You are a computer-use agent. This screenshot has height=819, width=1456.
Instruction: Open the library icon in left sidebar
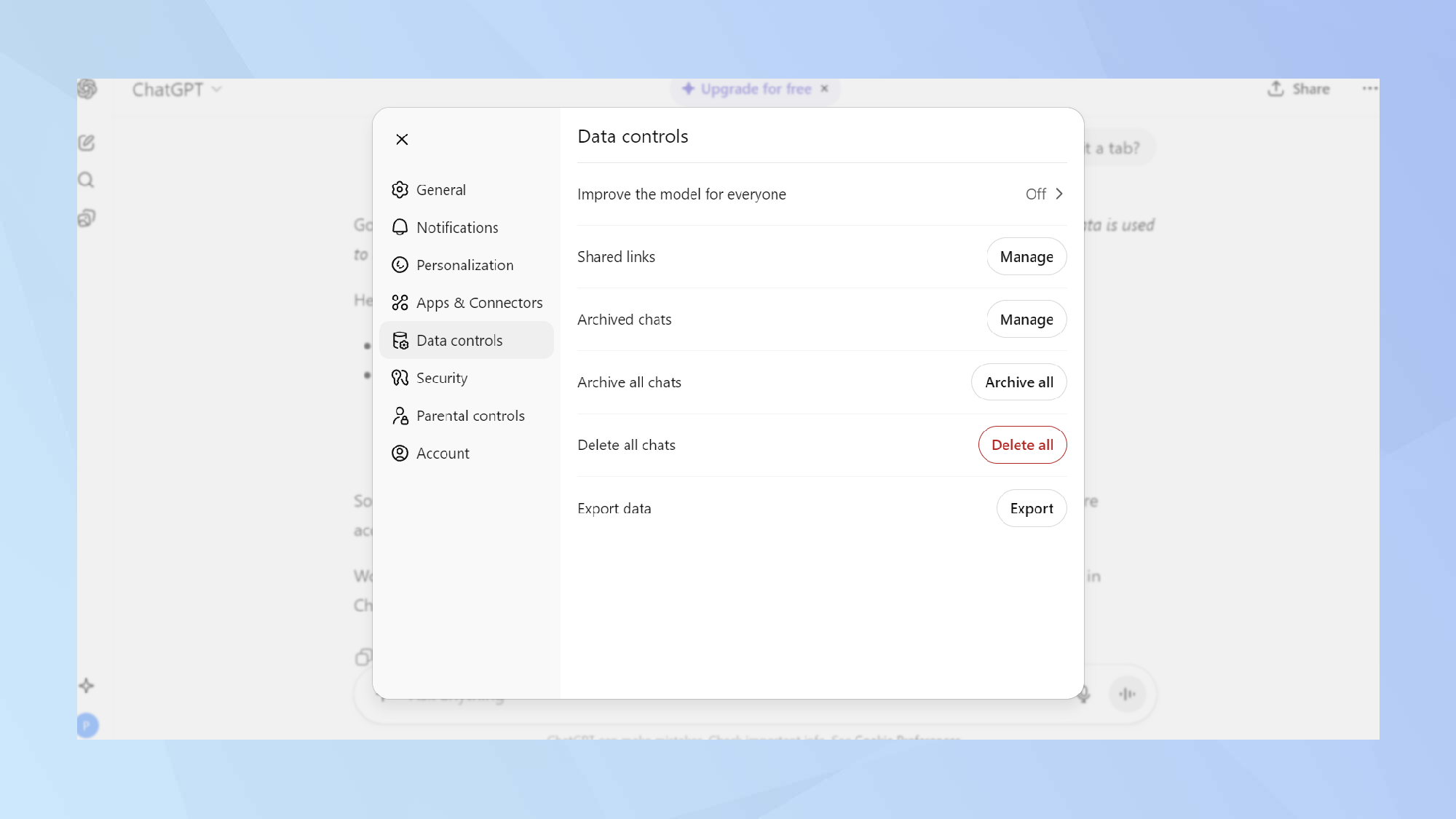(x=87, y=218)
